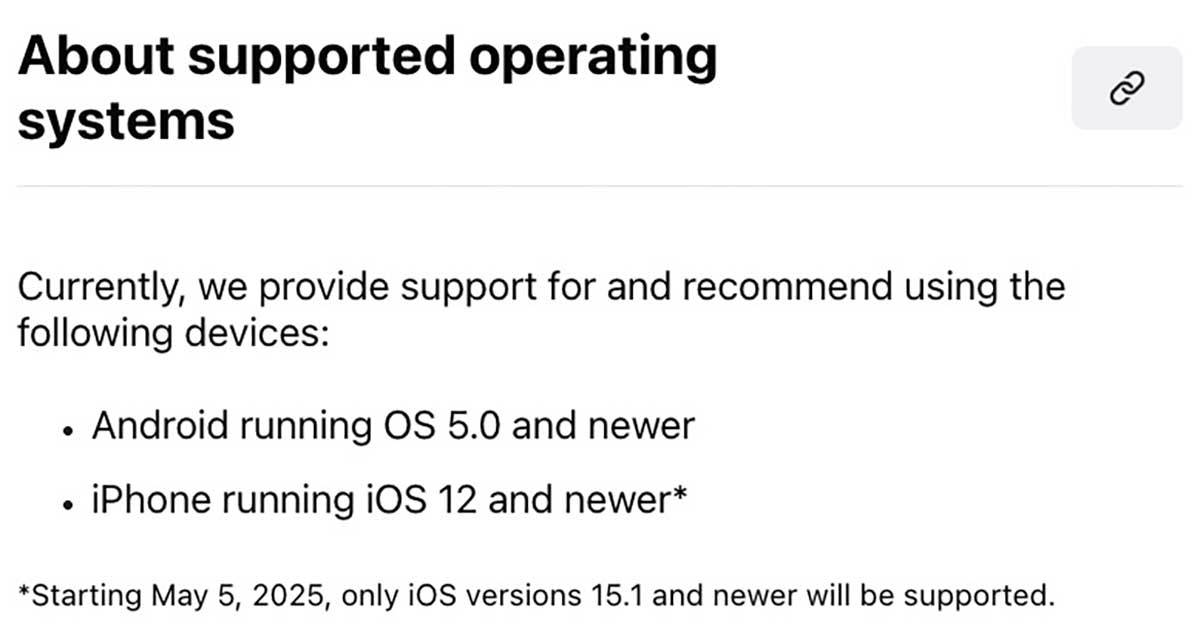1200x638 pixels.
Task: Click the copy link chain icon
Action: pos(1126,88)
